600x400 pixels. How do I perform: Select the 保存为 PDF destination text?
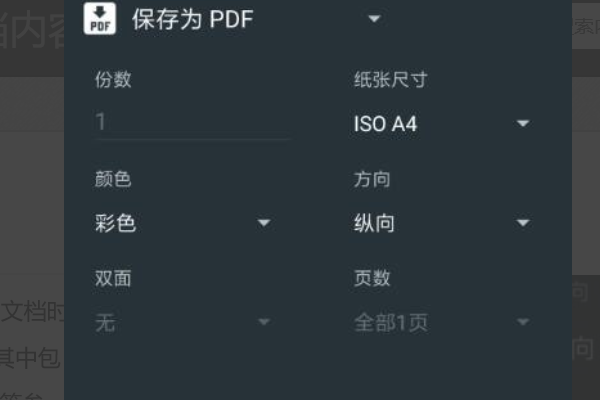(193, 20)
